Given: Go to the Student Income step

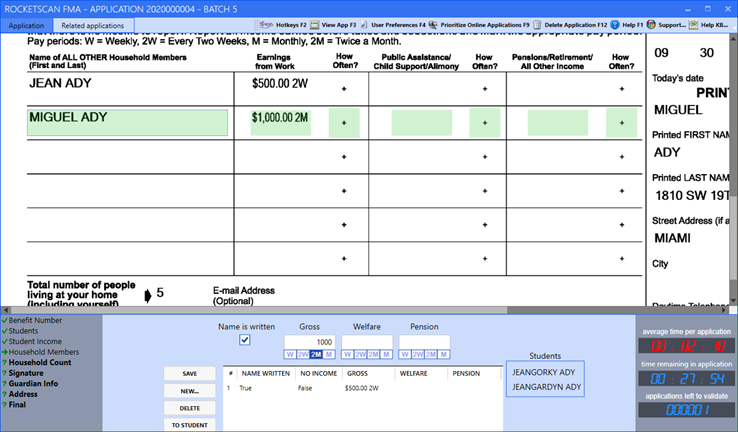Looking at the screenshot, I should pyautogui.click(x=35, y=342).
